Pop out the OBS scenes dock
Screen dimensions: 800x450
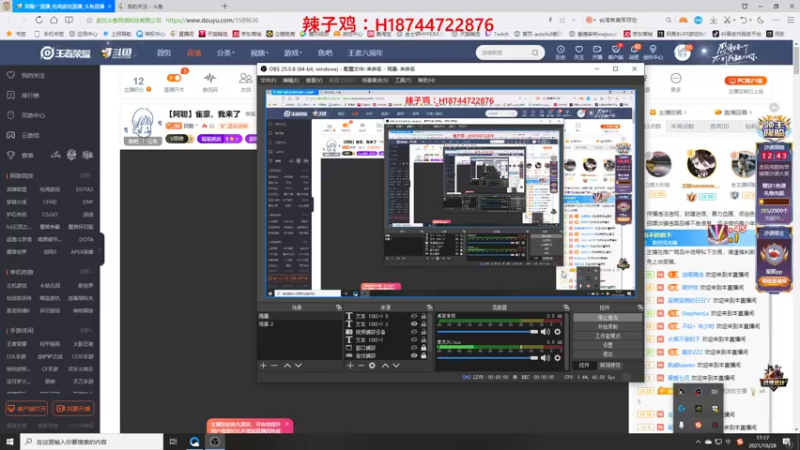point(339,307)
